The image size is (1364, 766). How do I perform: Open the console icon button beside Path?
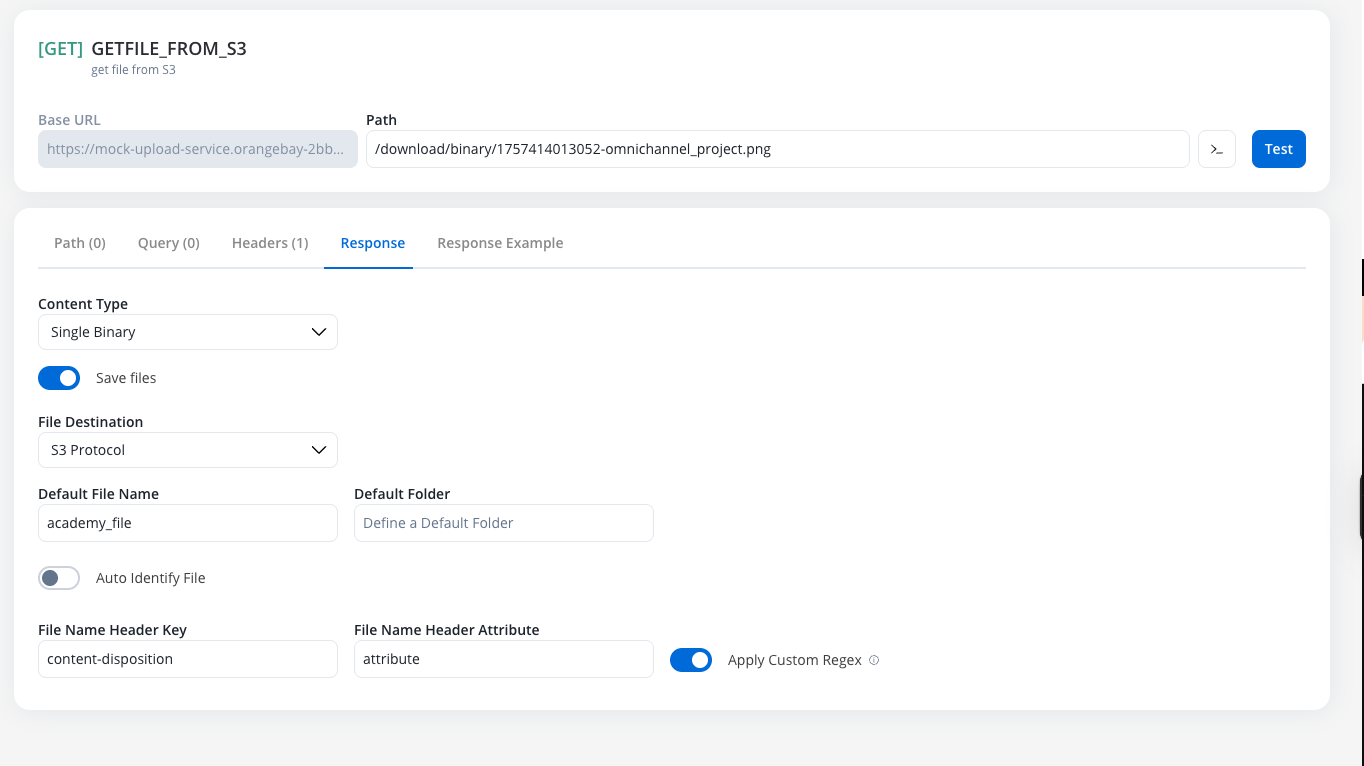click(1216, 149)
